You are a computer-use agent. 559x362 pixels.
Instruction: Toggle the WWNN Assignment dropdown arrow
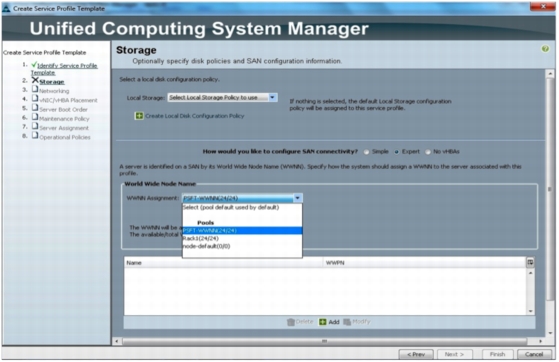point(297,198)
